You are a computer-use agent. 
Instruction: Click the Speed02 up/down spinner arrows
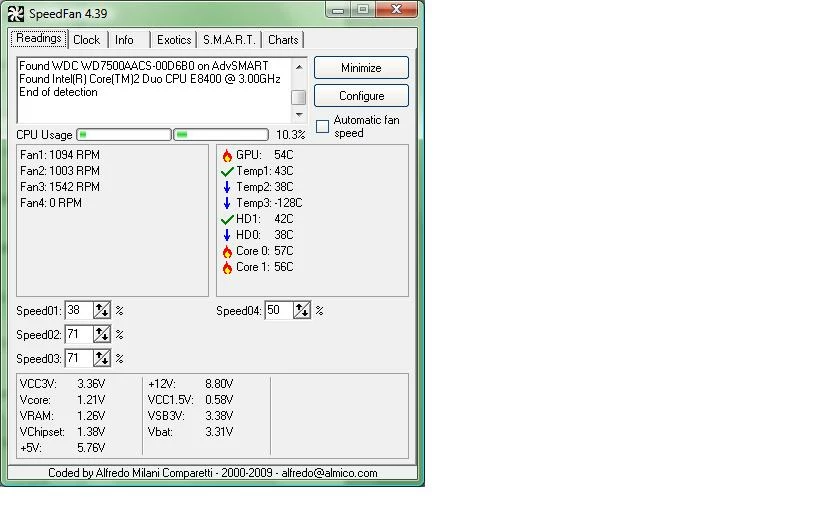(102, 334)
